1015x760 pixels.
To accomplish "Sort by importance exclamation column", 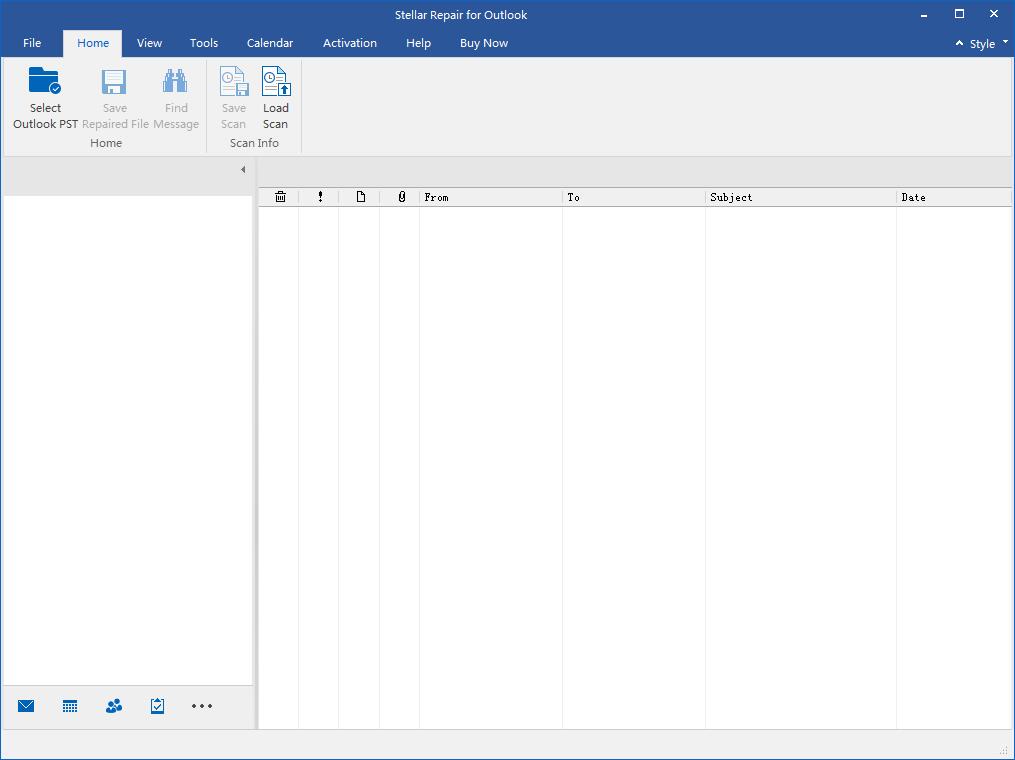I will point(320,197).
